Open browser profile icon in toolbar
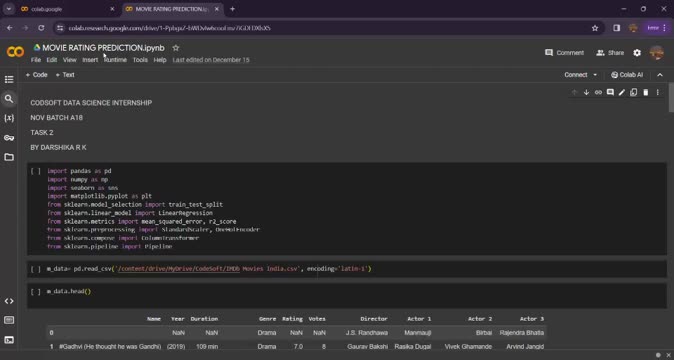Screen dimensions: 674x360 (x=633, y=28)
